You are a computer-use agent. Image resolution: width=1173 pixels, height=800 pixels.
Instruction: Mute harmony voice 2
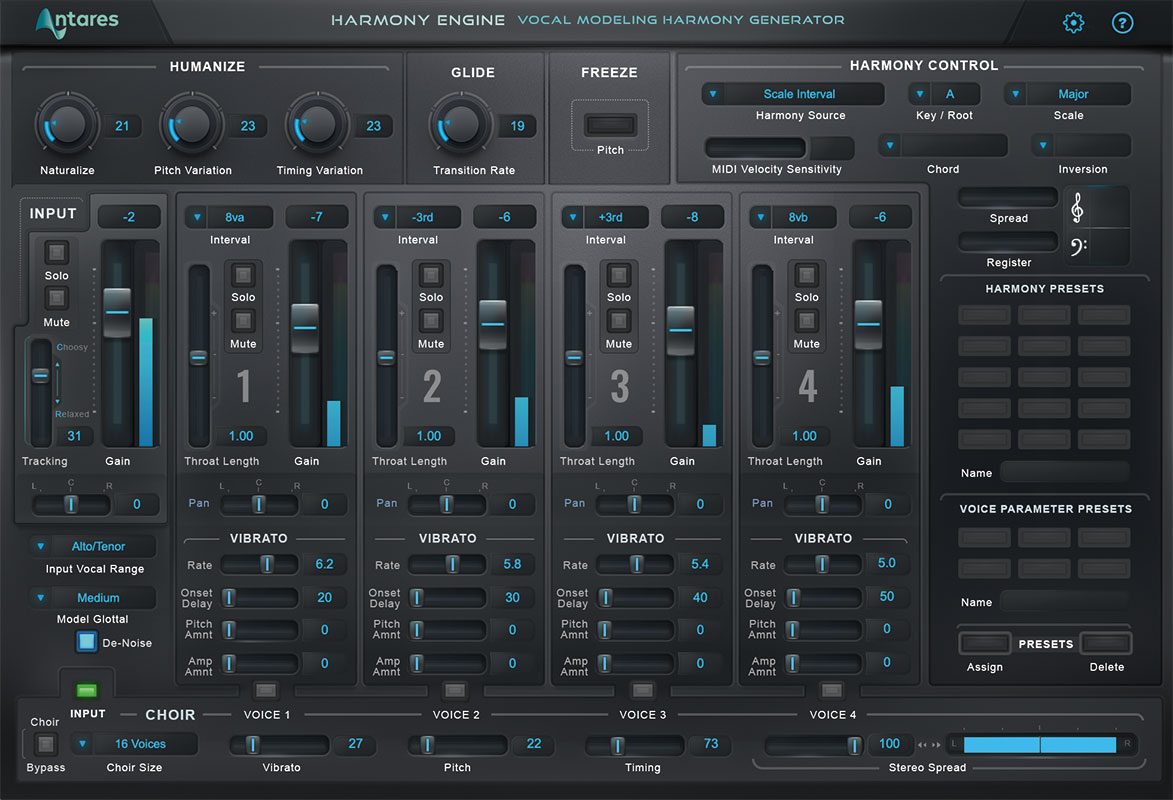[431, 321]
